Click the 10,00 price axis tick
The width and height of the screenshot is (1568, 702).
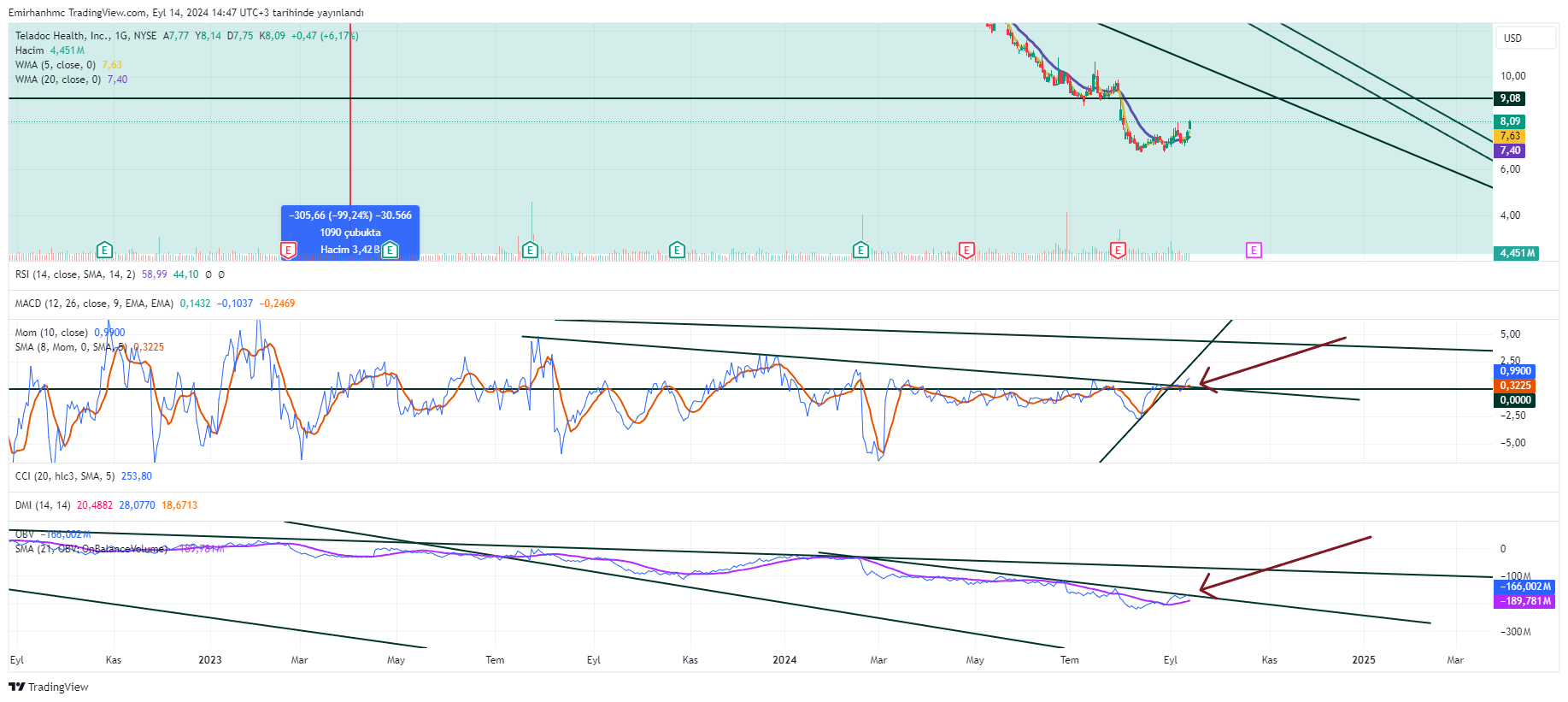pyautogui.click(x=1513, y=76)
